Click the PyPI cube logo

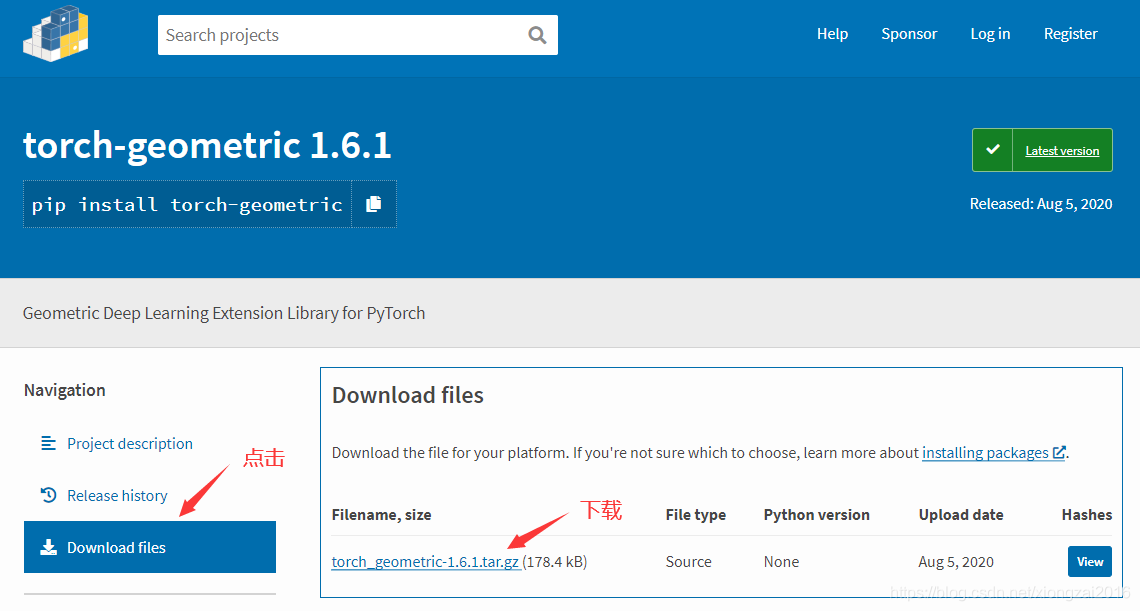point(55,33)
